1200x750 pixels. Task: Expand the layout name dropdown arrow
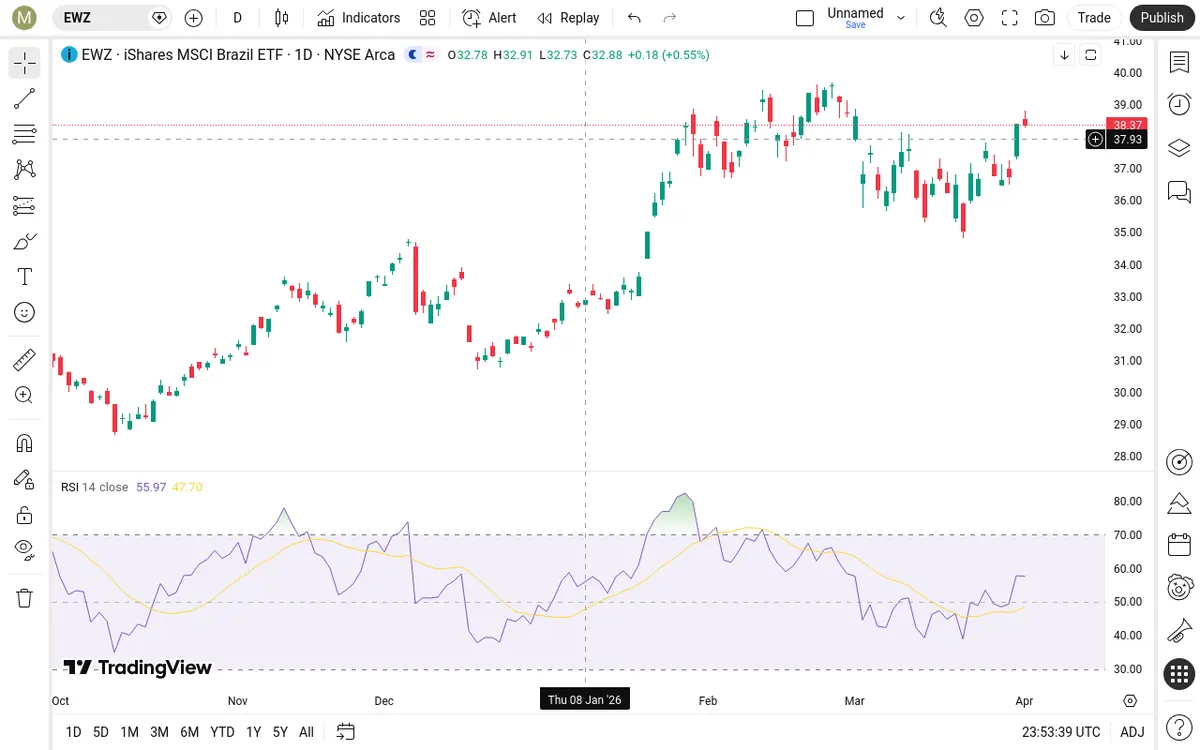pyautogui.click(x=901, y=18)
